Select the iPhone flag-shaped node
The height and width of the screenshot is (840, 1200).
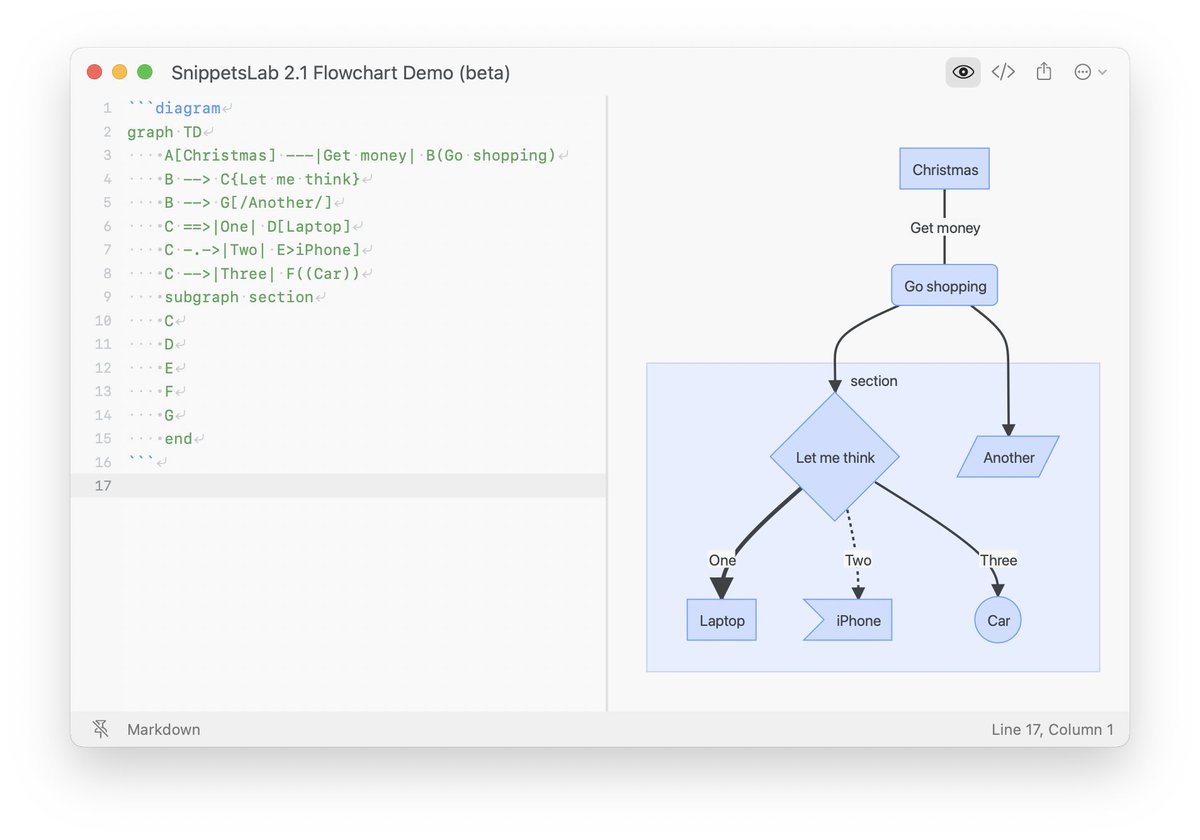pos(848,620)
